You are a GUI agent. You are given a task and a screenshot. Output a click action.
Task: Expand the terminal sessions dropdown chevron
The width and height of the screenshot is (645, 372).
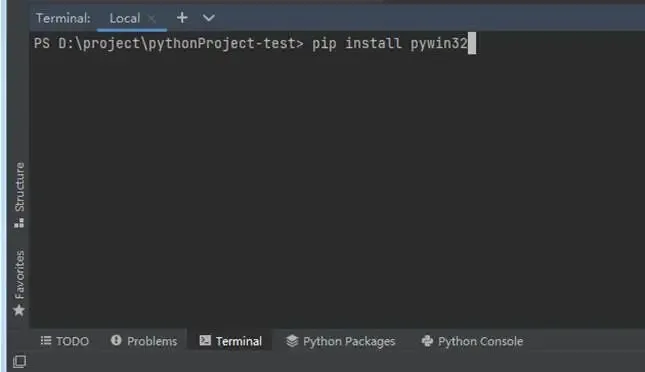pyautogui.click(x=209, y=18)
